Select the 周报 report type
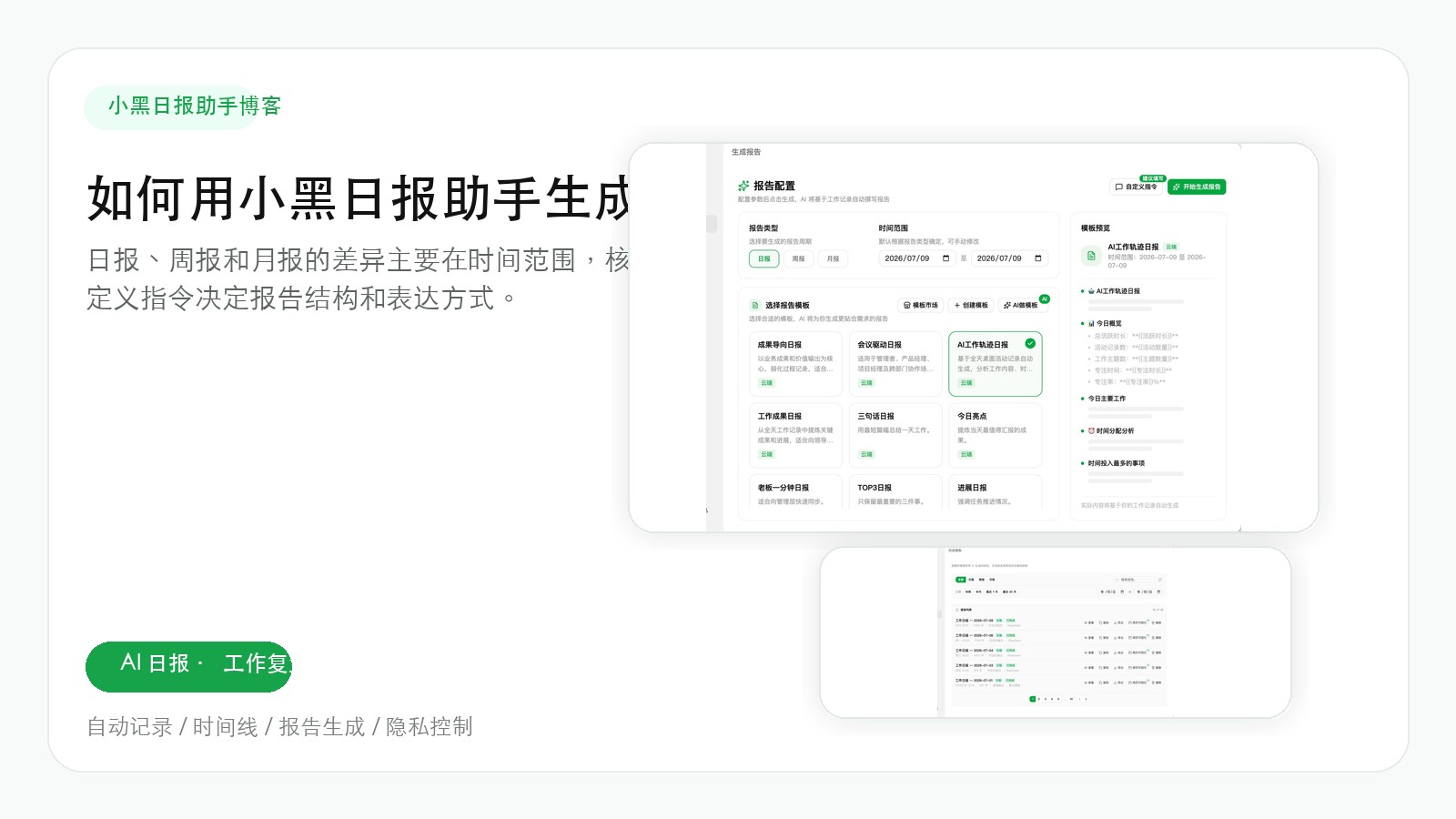The image size is (1456, 819). (x=798, y=258)
